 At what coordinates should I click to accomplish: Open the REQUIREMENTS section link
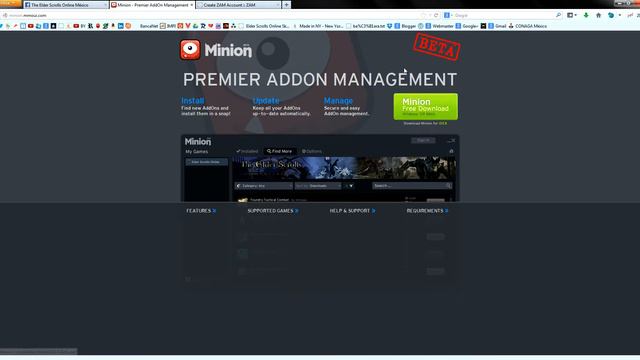427,211
